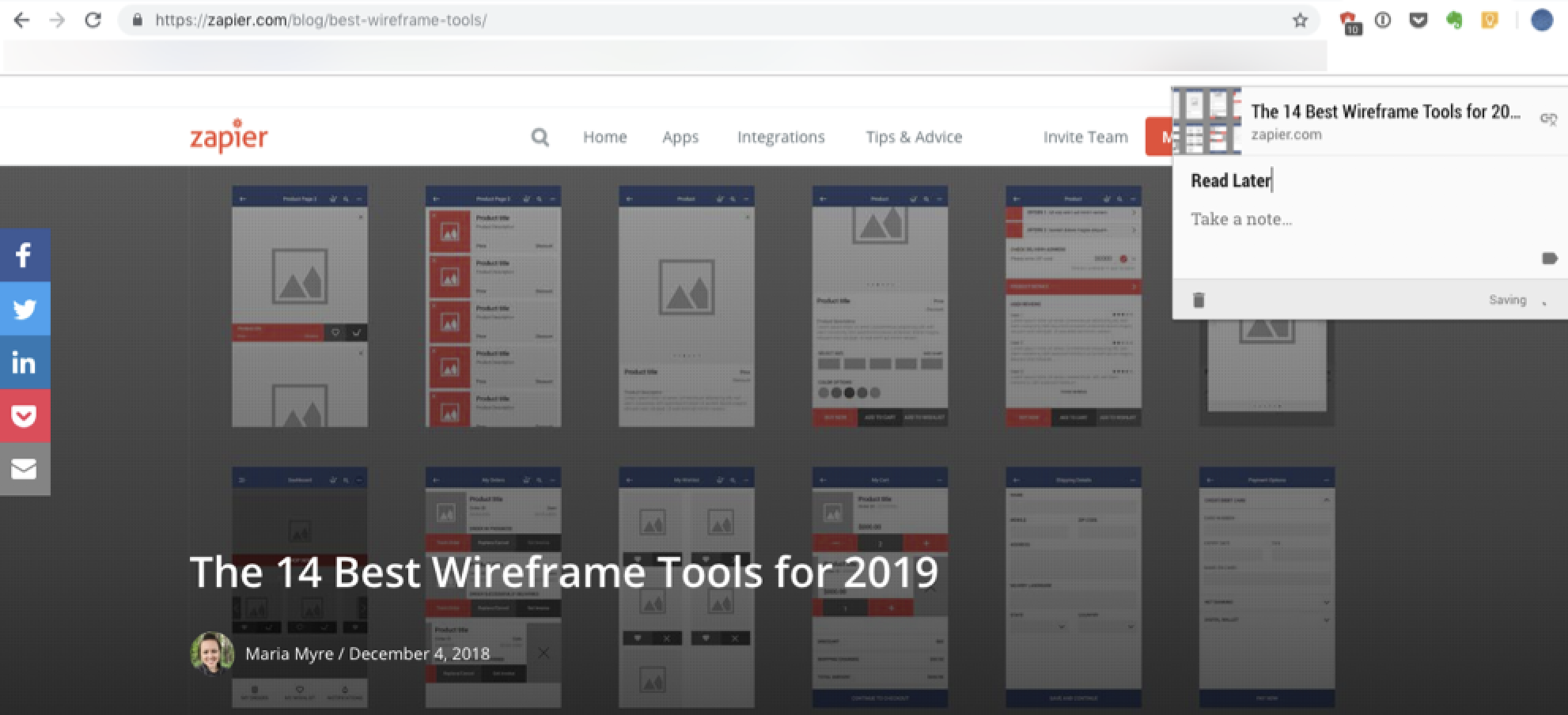Open the yellow Google Keep extension
Screen dimensions: 1568x715
click(1490, 21)
